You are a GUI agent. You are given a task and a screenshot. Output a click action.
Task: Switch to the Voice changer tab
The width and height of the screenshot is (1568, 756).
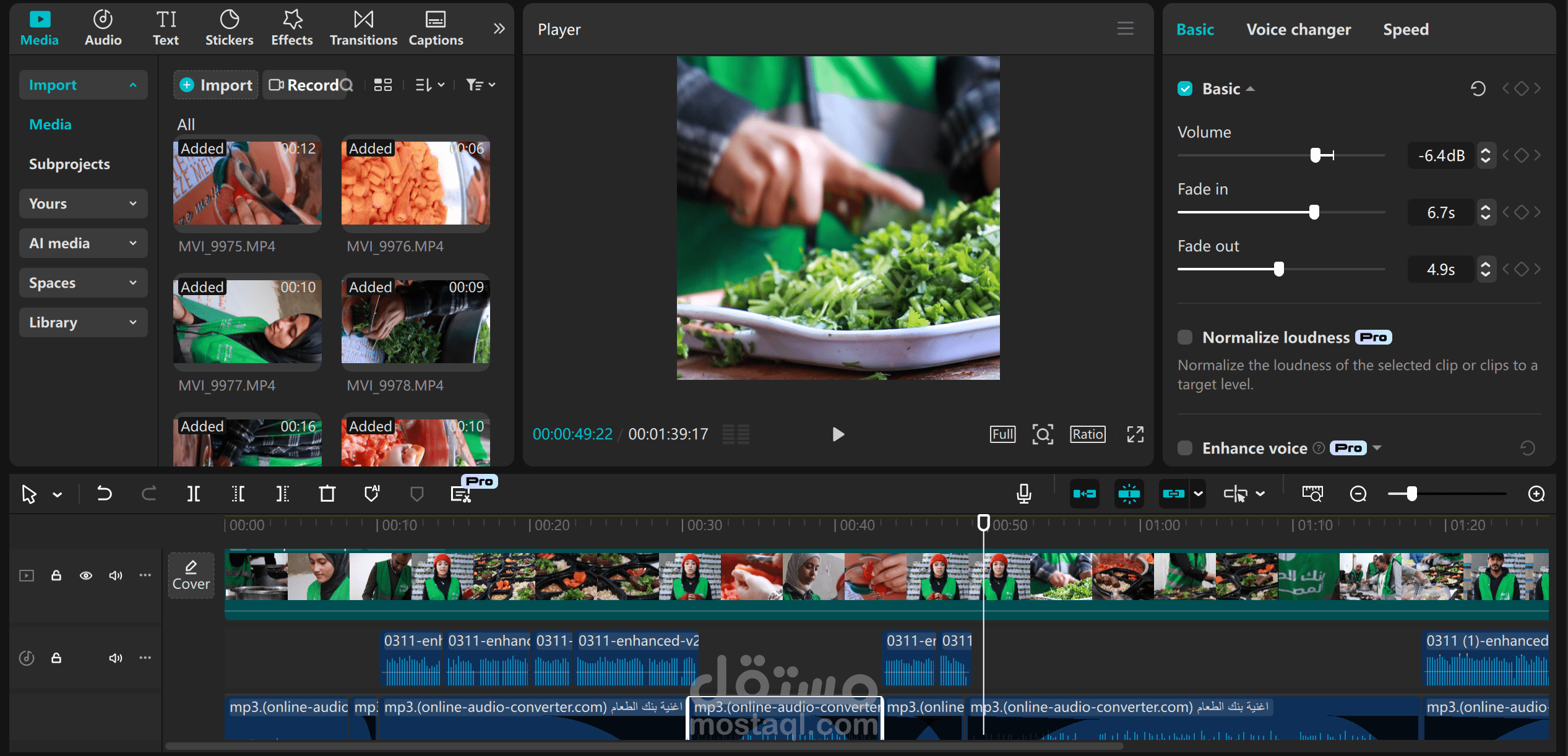pyautogui.click(x=1298, y=30)
